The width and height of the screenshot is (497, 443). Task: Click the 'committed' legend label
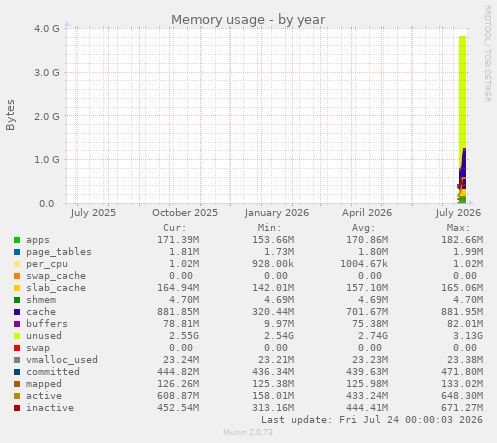53,372
